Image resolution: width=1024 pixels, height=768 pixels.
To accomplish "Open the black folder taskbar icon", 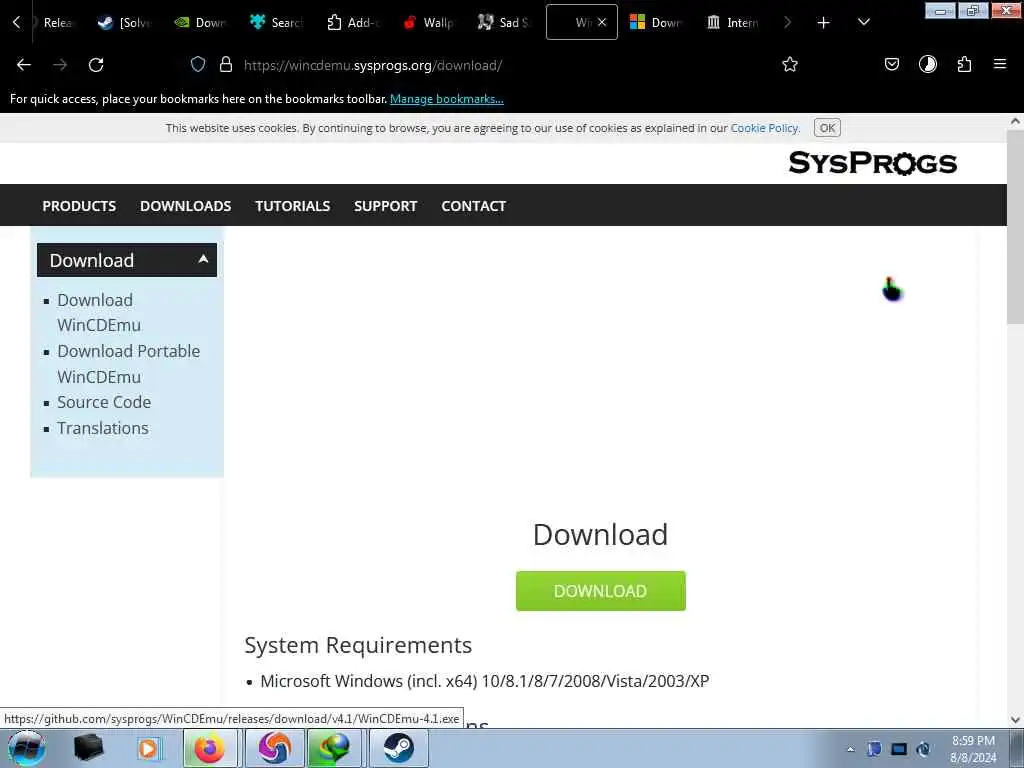I will [89, 748].
